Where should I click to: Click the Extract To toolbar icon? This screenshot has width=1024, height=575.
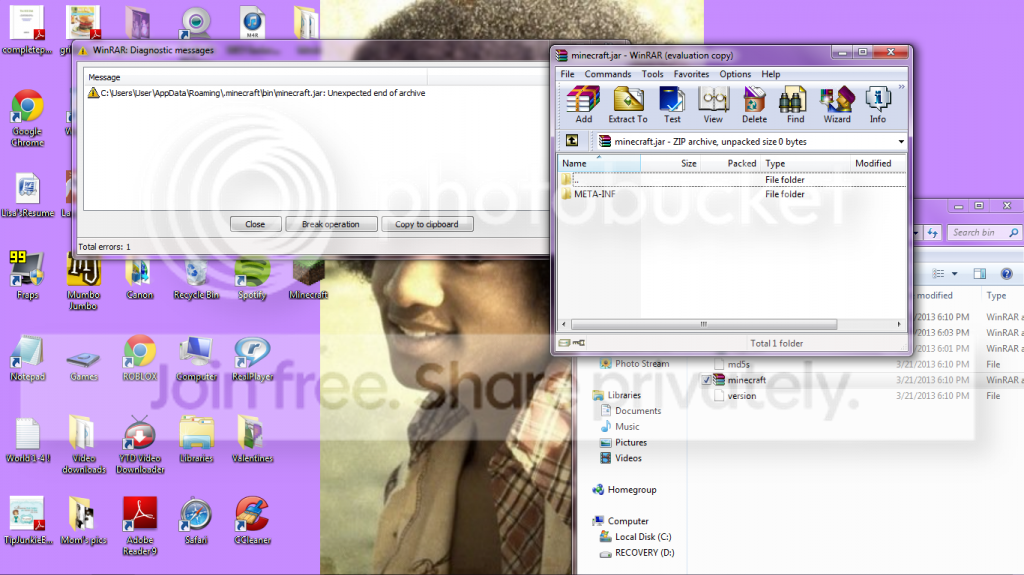628,104
